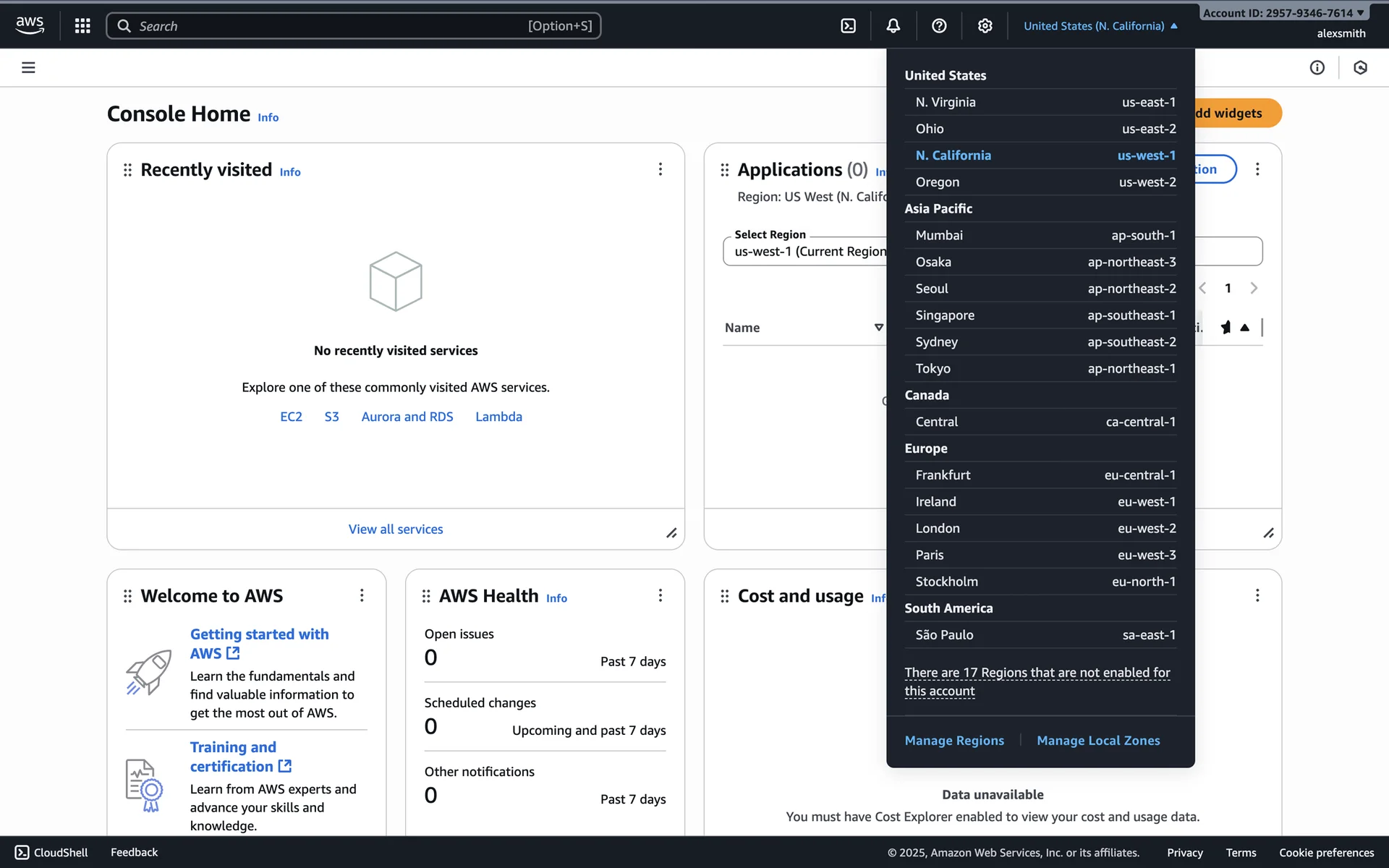Collapse the region selector dropdown

1100,26
